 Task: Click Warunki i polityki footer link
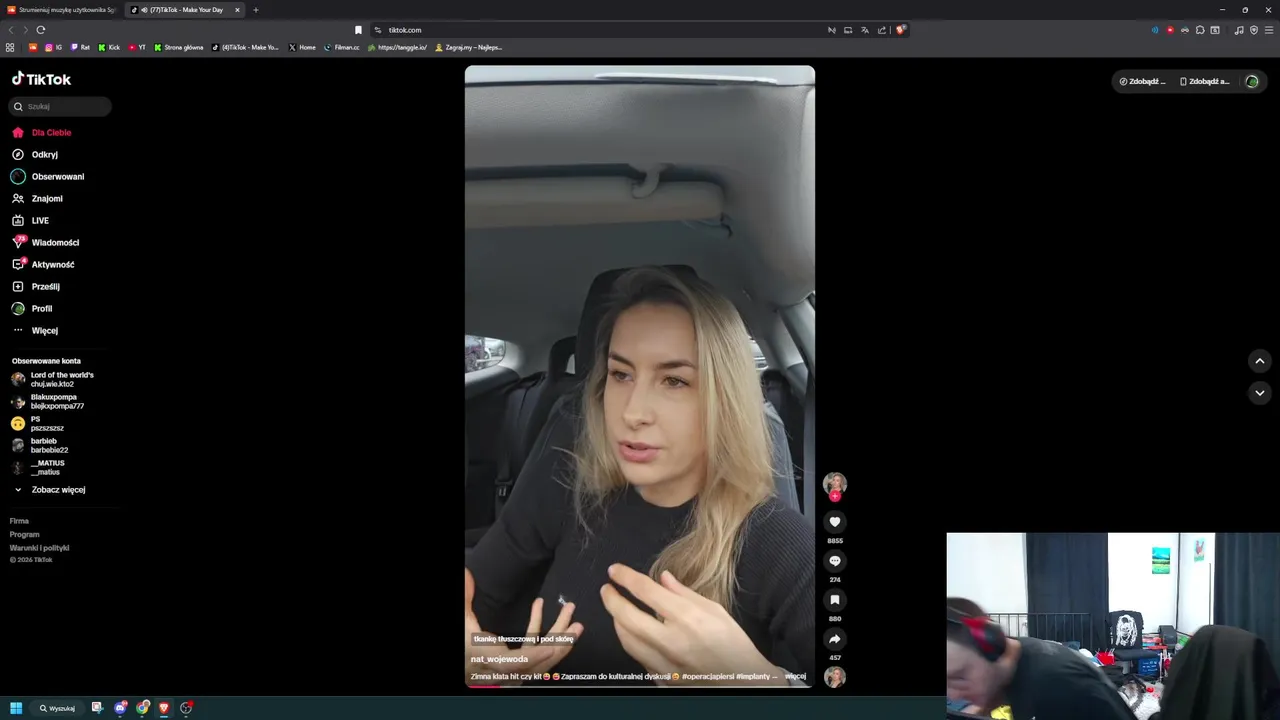[x=39, y=548]
